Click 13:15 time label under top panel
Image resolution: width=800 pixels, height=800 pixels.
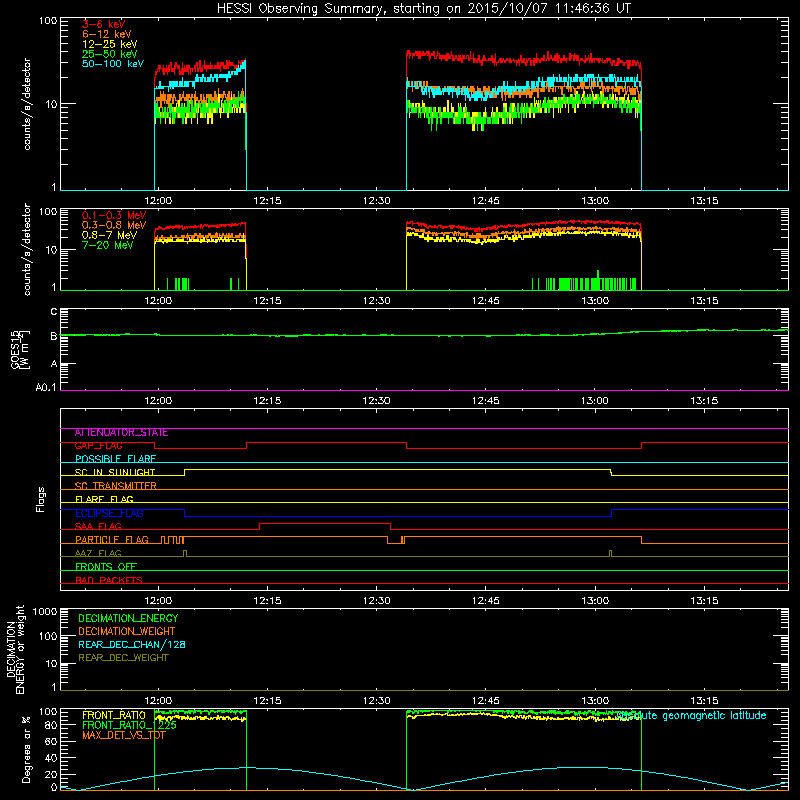[x=704, y=201]
